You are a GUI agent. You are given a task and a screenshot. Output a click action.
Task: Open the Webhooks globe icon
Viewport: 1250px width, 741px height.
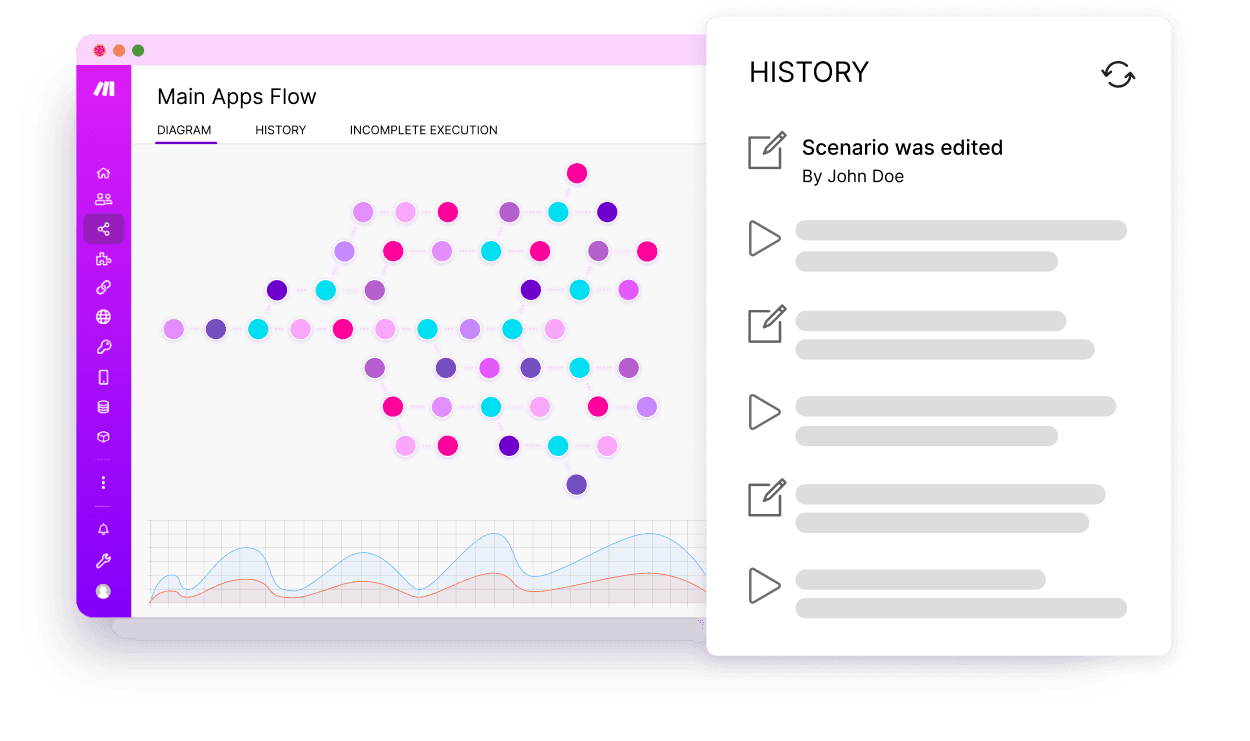(103, 317)
